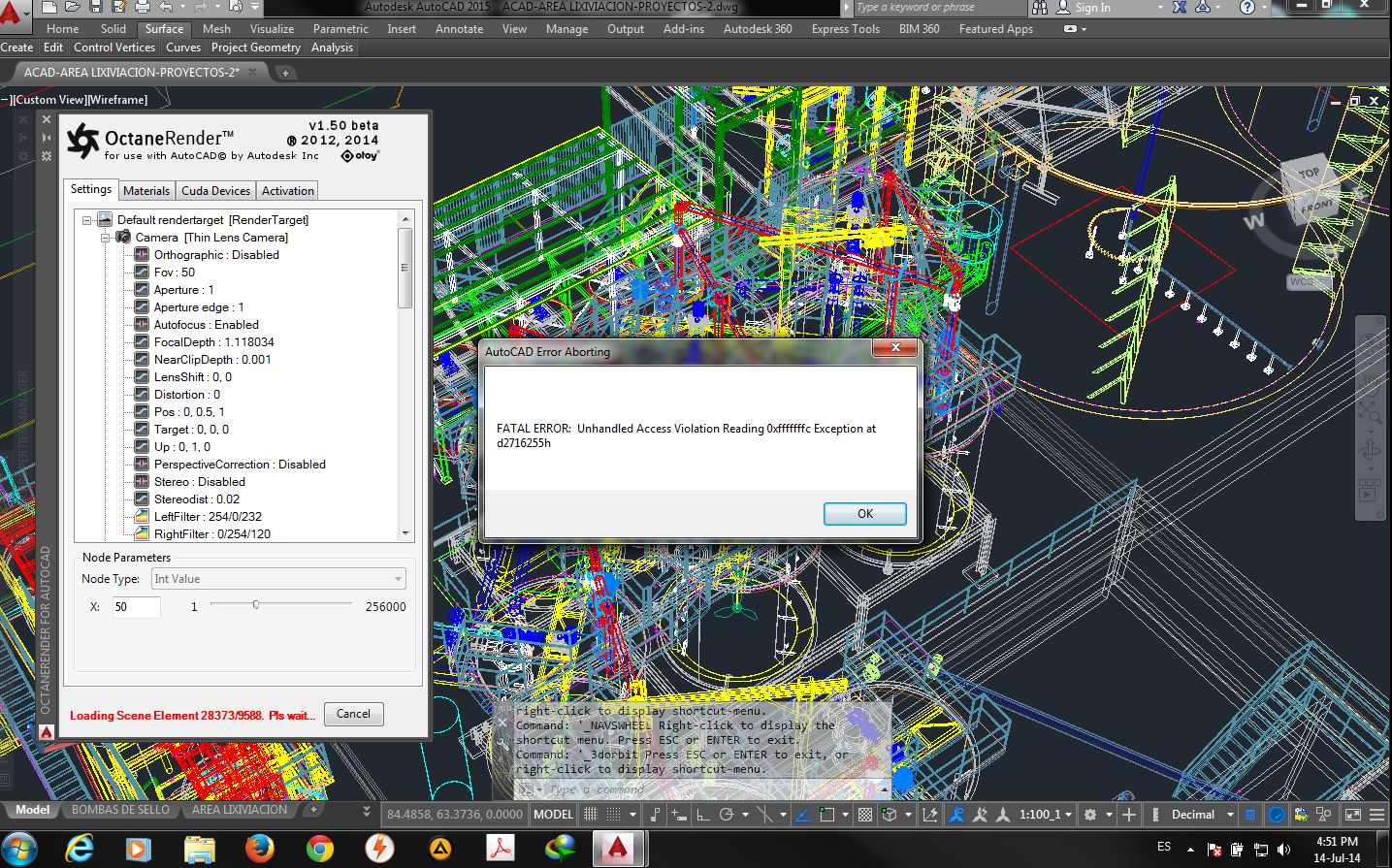Image resolution: width=1392 pixels, height=868 pixels.
Task: Toggle Transparency display in the status bar
Action: 865,815
